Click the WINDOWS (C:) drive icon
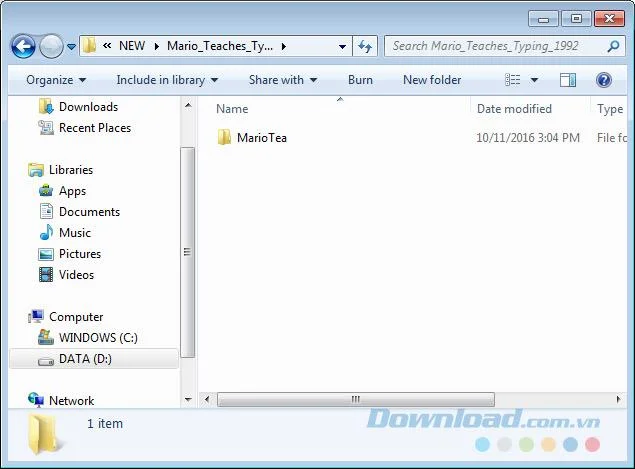The height and width of the screenshot is (469, 635). tap(46, 337)
